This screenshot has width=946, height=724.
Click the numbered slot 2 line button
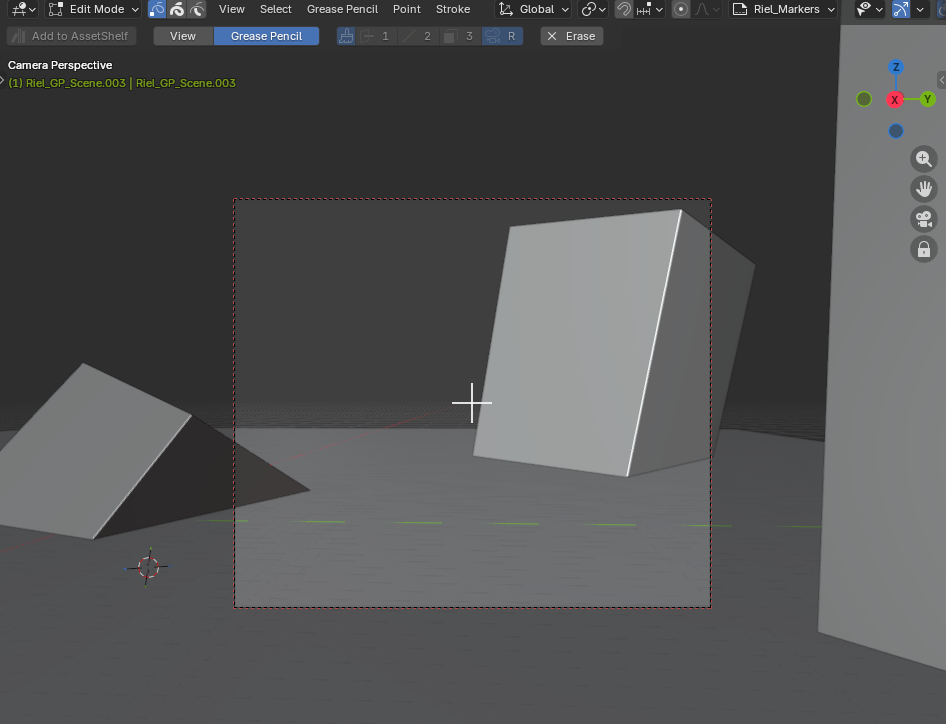click(418, 36)
